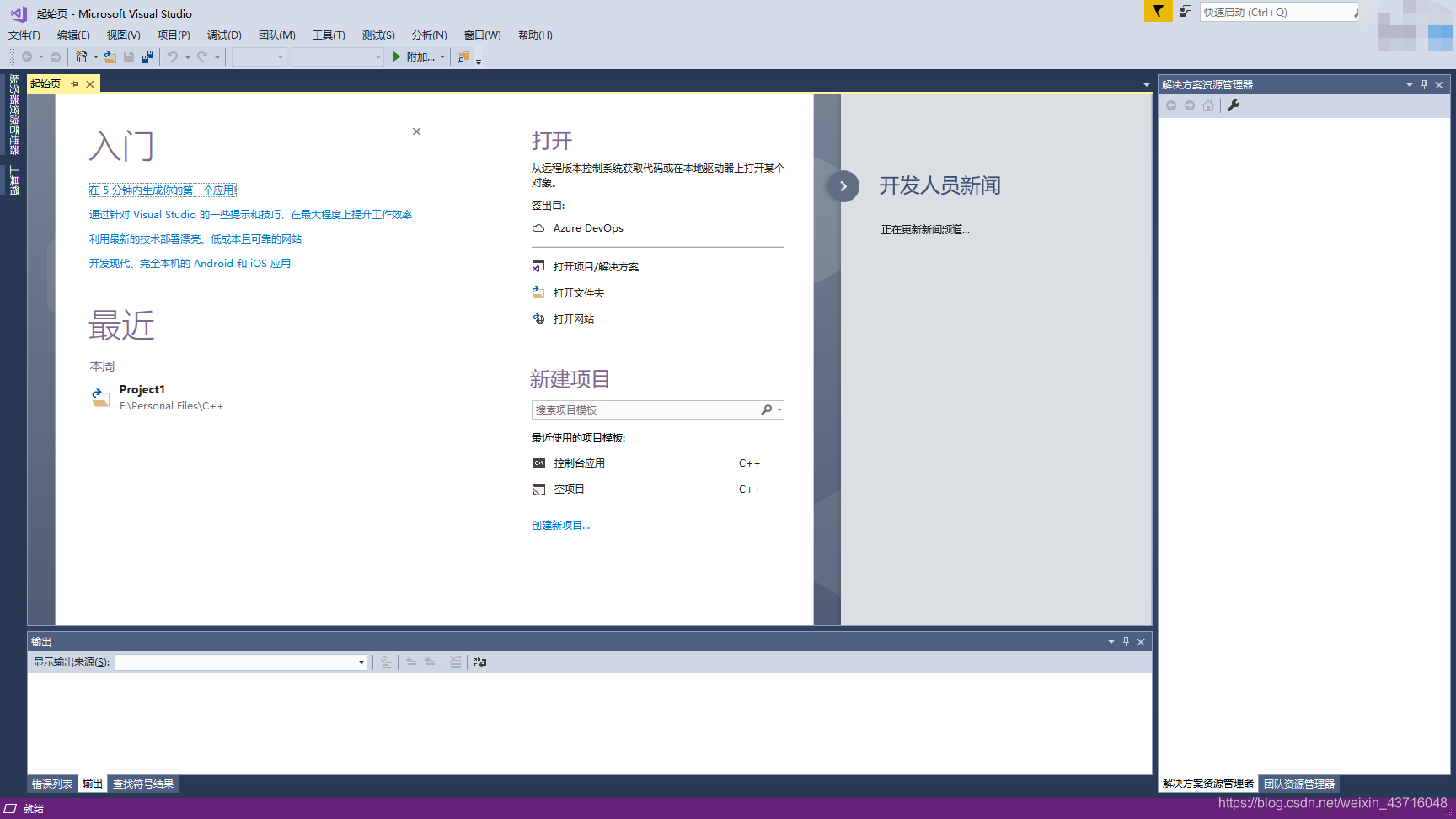Click the 创建新项目... link
Viewport: 1456px width, 819px height.
point(560,525)
